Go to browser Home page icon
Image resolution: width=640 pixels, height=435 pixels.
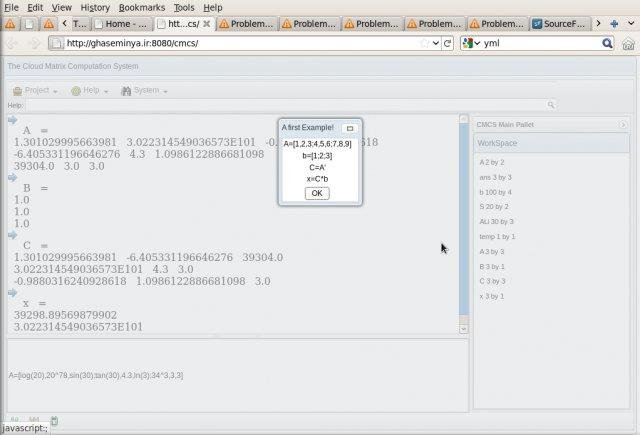[x=629, y=44]
